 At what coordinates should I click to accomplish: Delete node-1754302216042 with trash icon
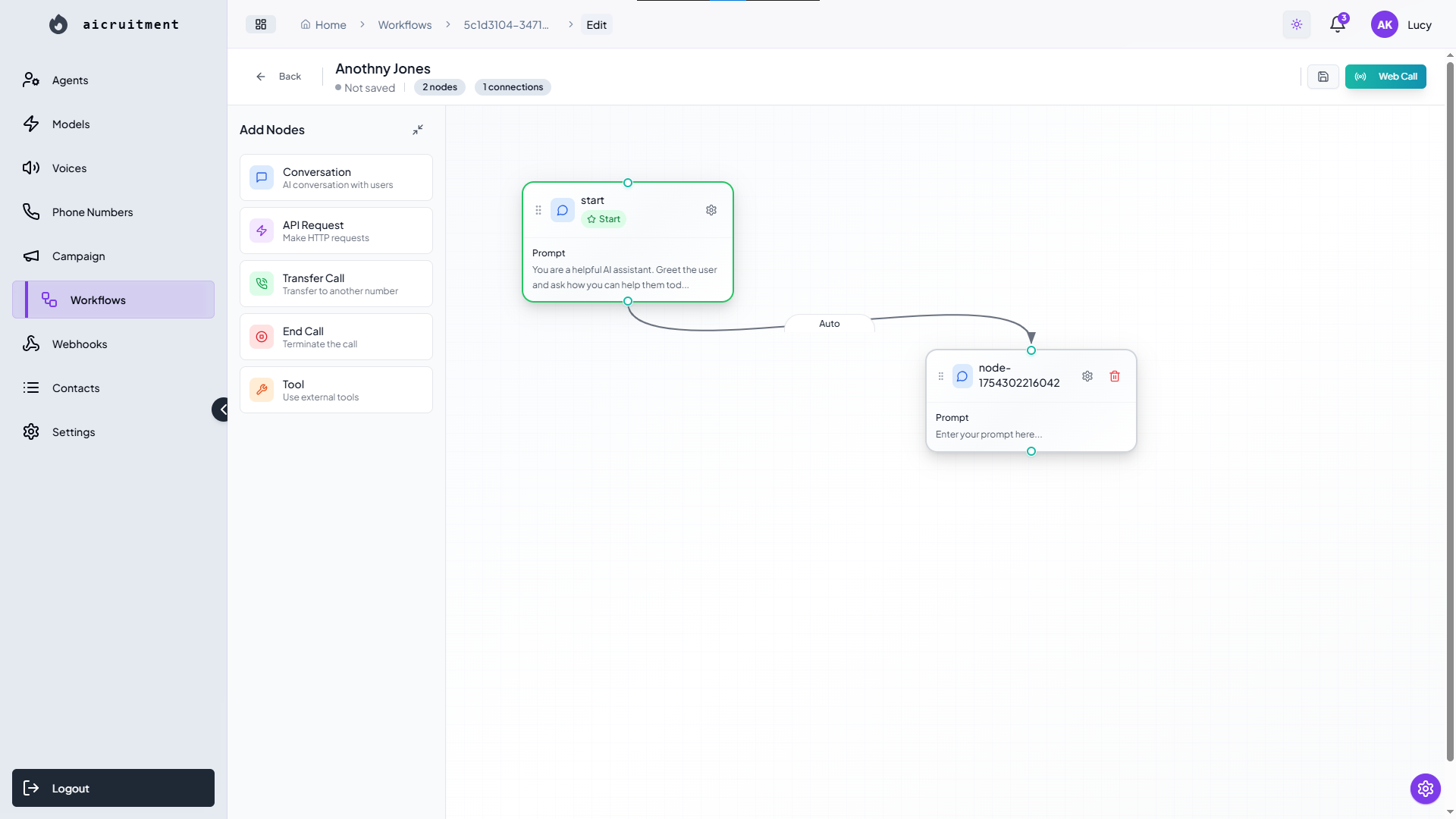(1115, 376)
